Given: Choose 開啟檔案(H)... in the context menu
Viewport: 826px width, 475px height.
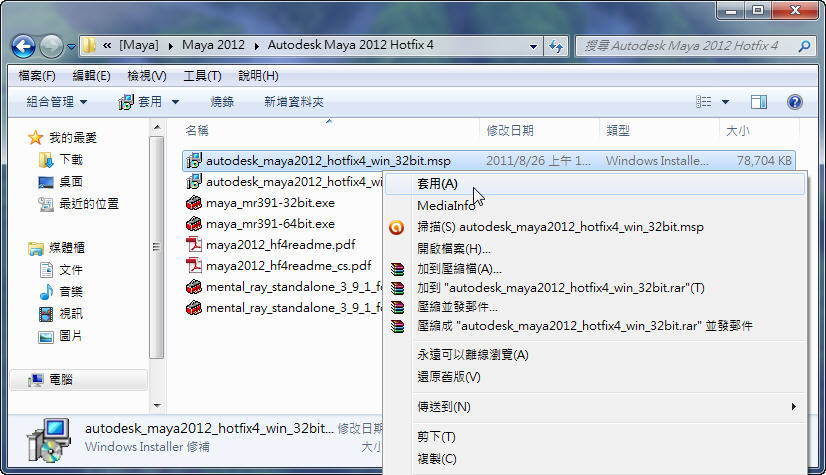Looking at the screenshot, I should point(595,249).
